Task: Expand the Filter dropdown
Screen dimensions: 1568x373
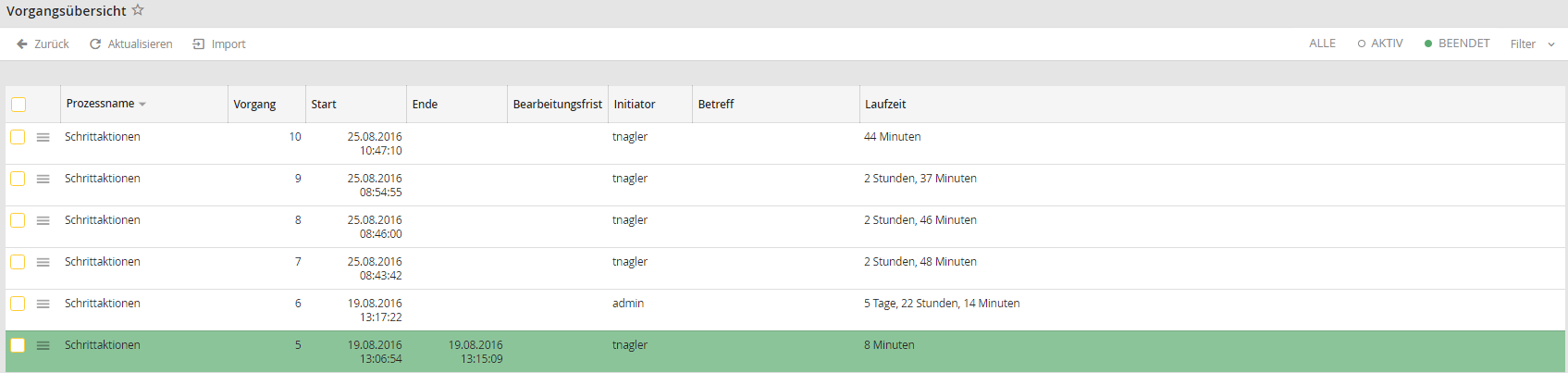Action: point(1532,44)
